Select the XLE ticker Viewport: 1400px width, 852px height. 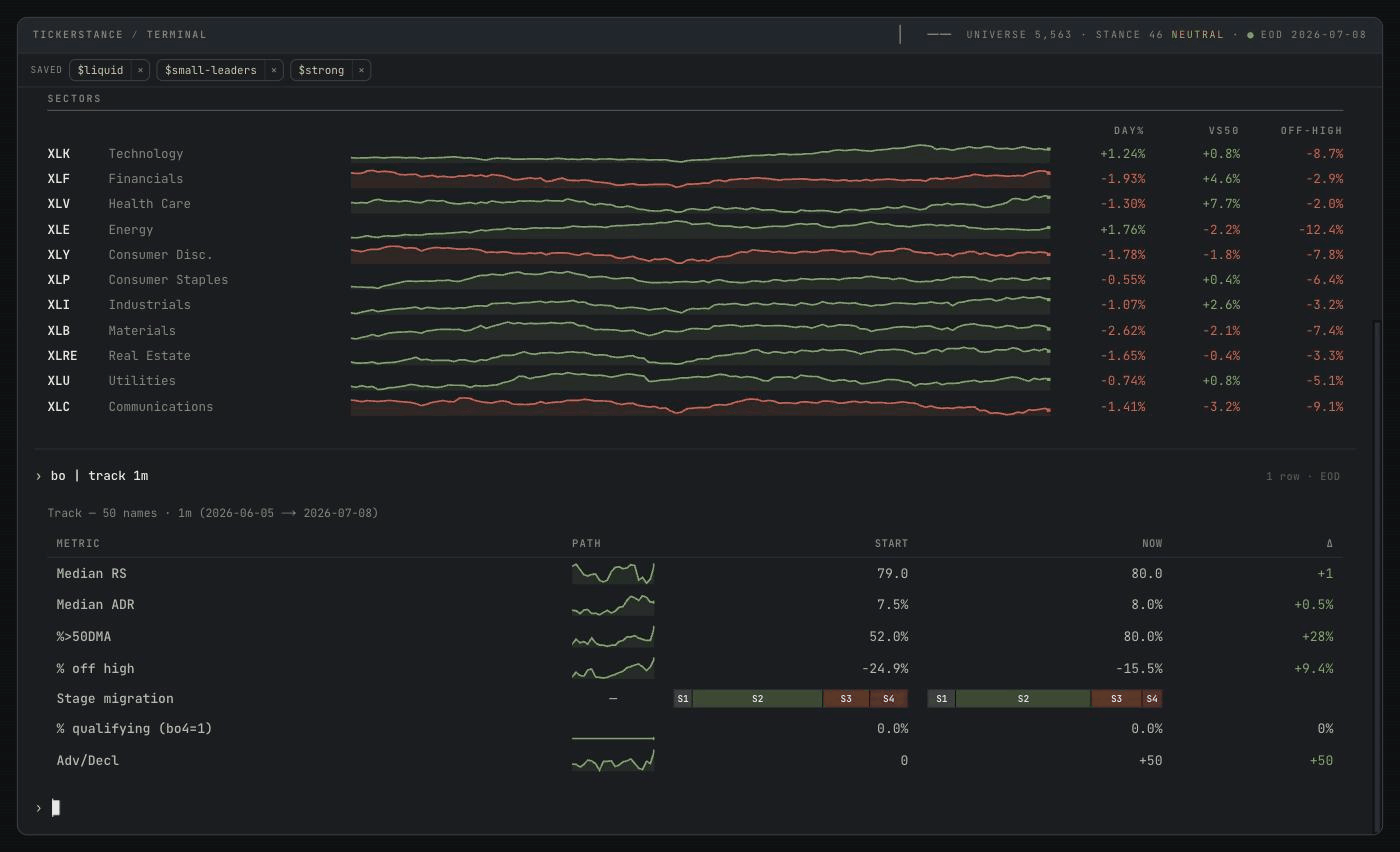pos(59,230)
